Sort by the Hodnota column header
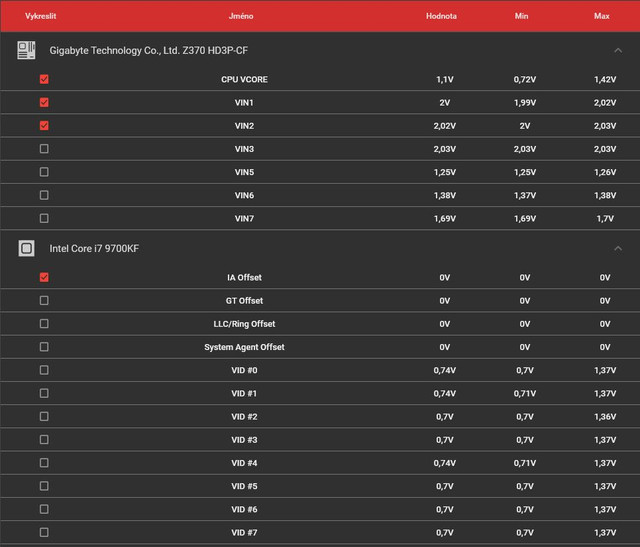The image size is (640, 547). tap(441, 16)
